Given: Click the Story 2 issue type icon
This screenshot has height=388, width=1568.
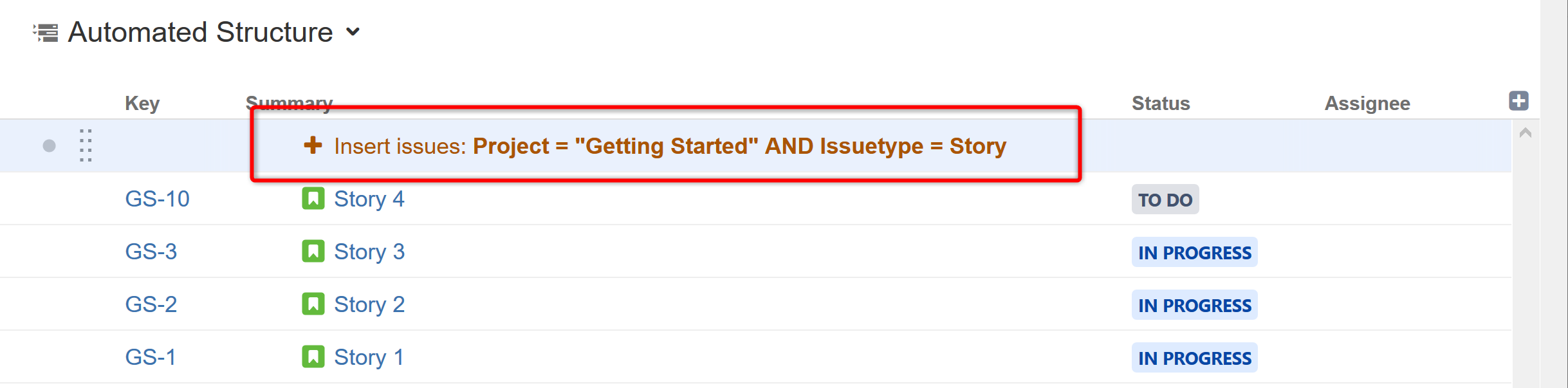Looking at the screenshot, I should pos(313,304).
